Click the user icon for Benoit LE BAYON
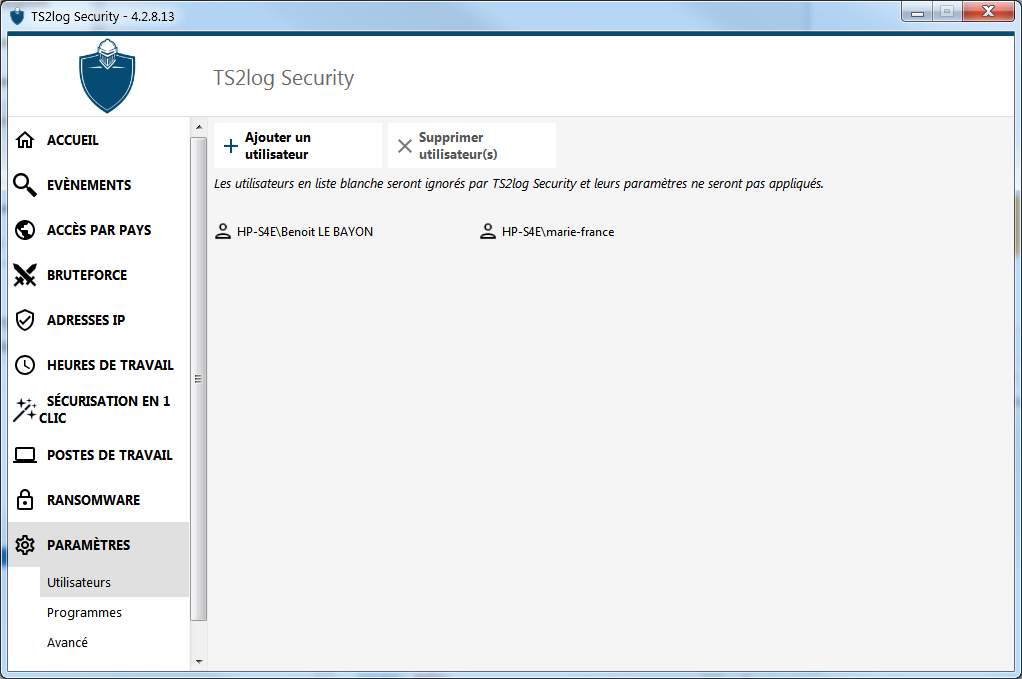 223,231
